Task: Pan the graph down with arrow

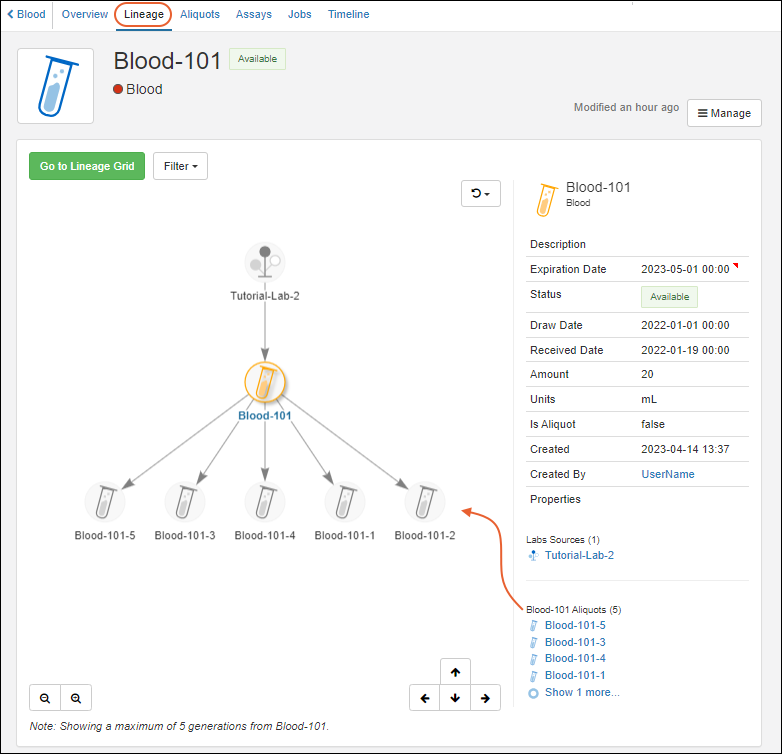Action: pos(455,698)
